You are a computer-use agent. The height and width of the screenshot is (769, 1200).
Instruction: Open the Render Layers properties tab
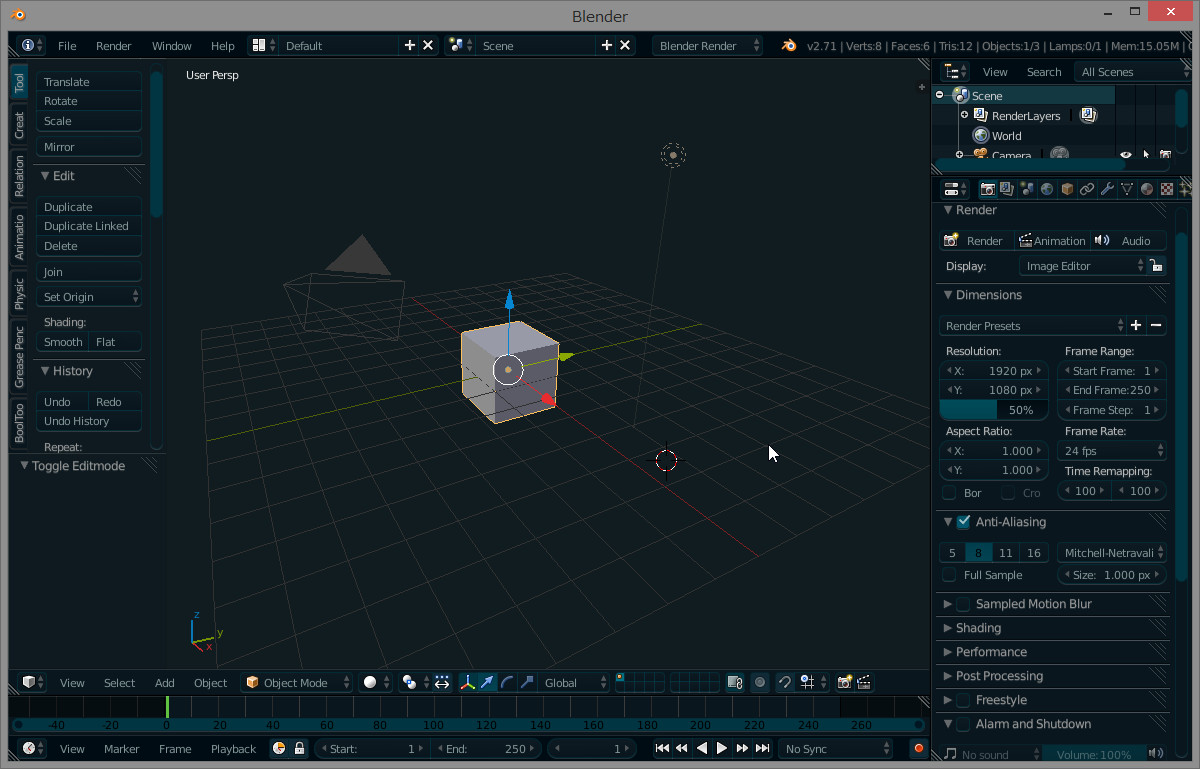pyautogui.click(x=1007, y=189)
